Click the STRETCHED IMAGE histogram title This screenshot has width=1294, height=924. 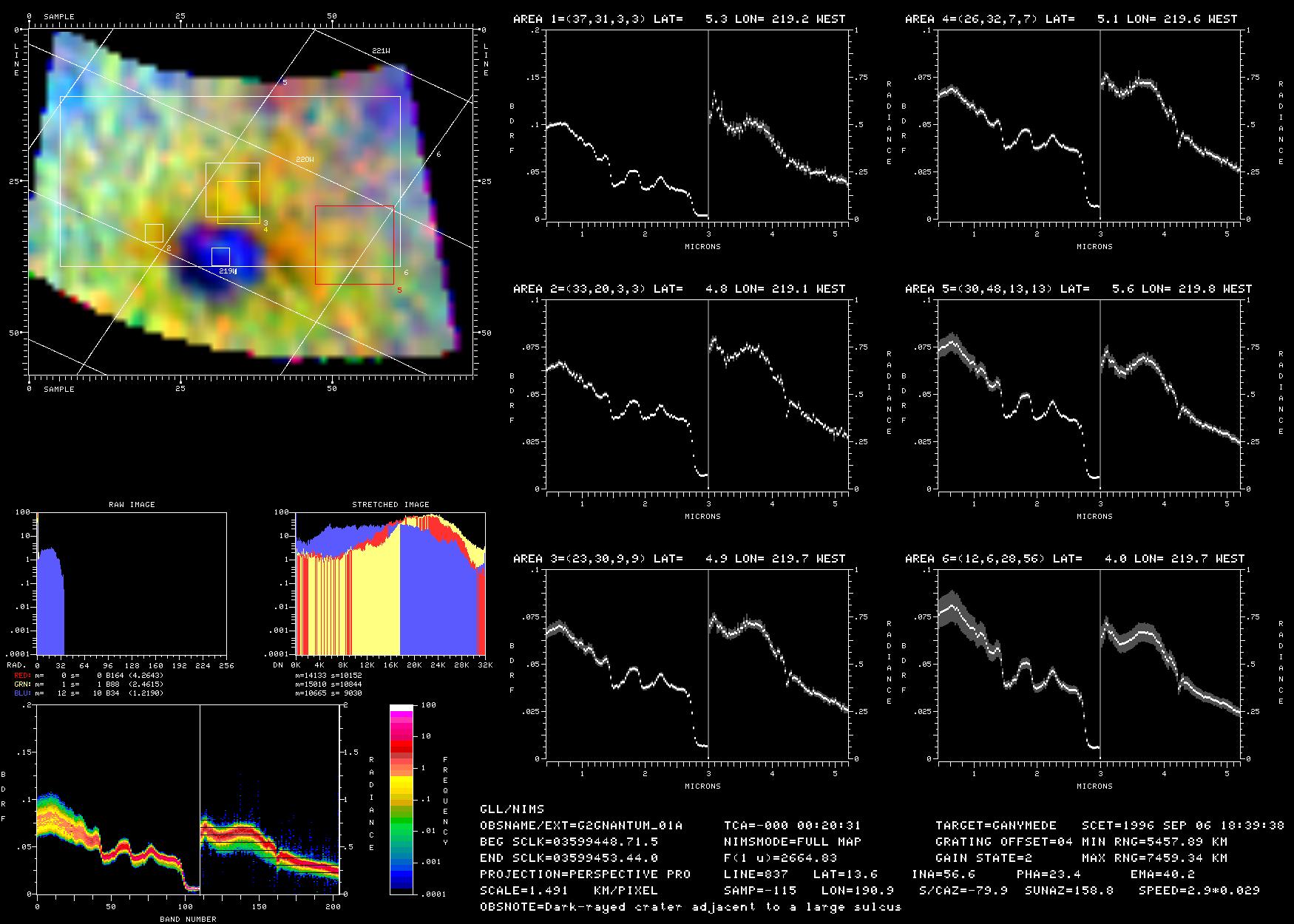[390, 505]
